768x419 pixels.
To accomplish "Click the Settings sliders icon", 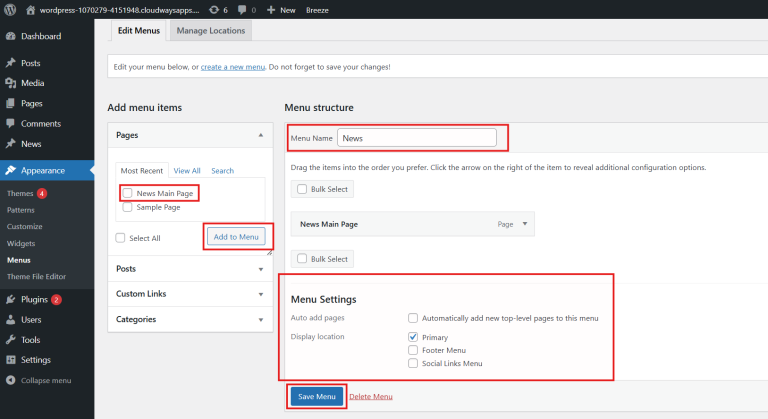I will pyautogui.click(x=10, y=360).
